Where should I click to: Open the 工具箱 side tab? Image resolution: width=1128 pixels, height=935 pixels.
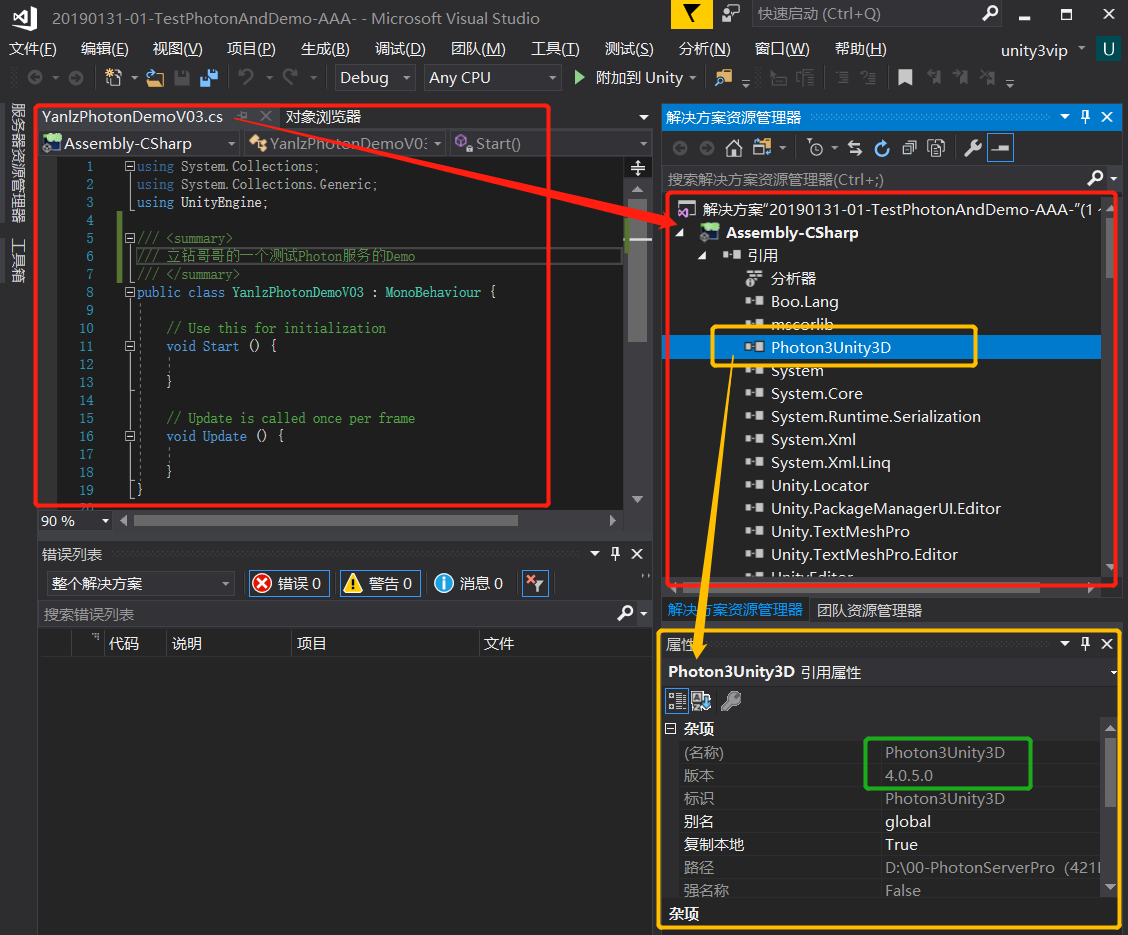pyautogui.click(x=18, y=260)
